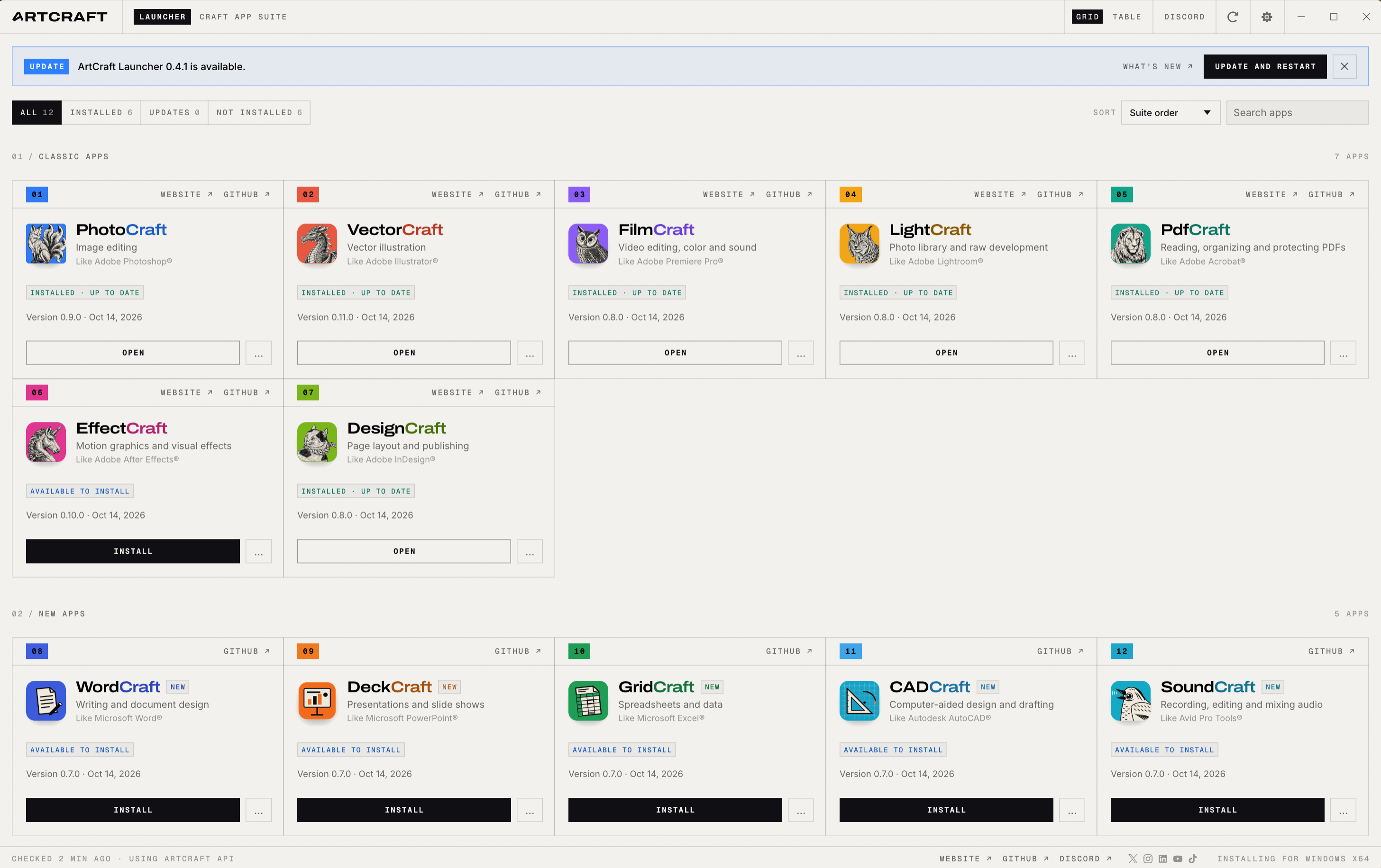Click the LightCraft lynx app icon
This screenshot has width=1381, height=868.
click(860, 244)
